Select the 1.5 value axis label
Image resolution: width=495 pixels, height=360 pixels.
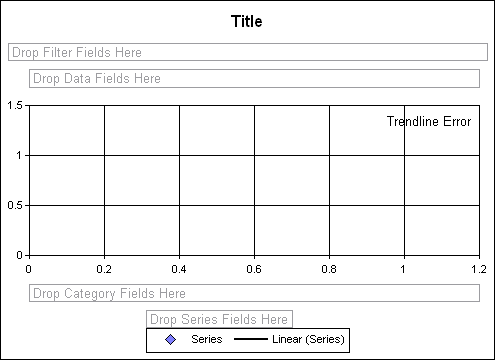(x=15, y=105)
